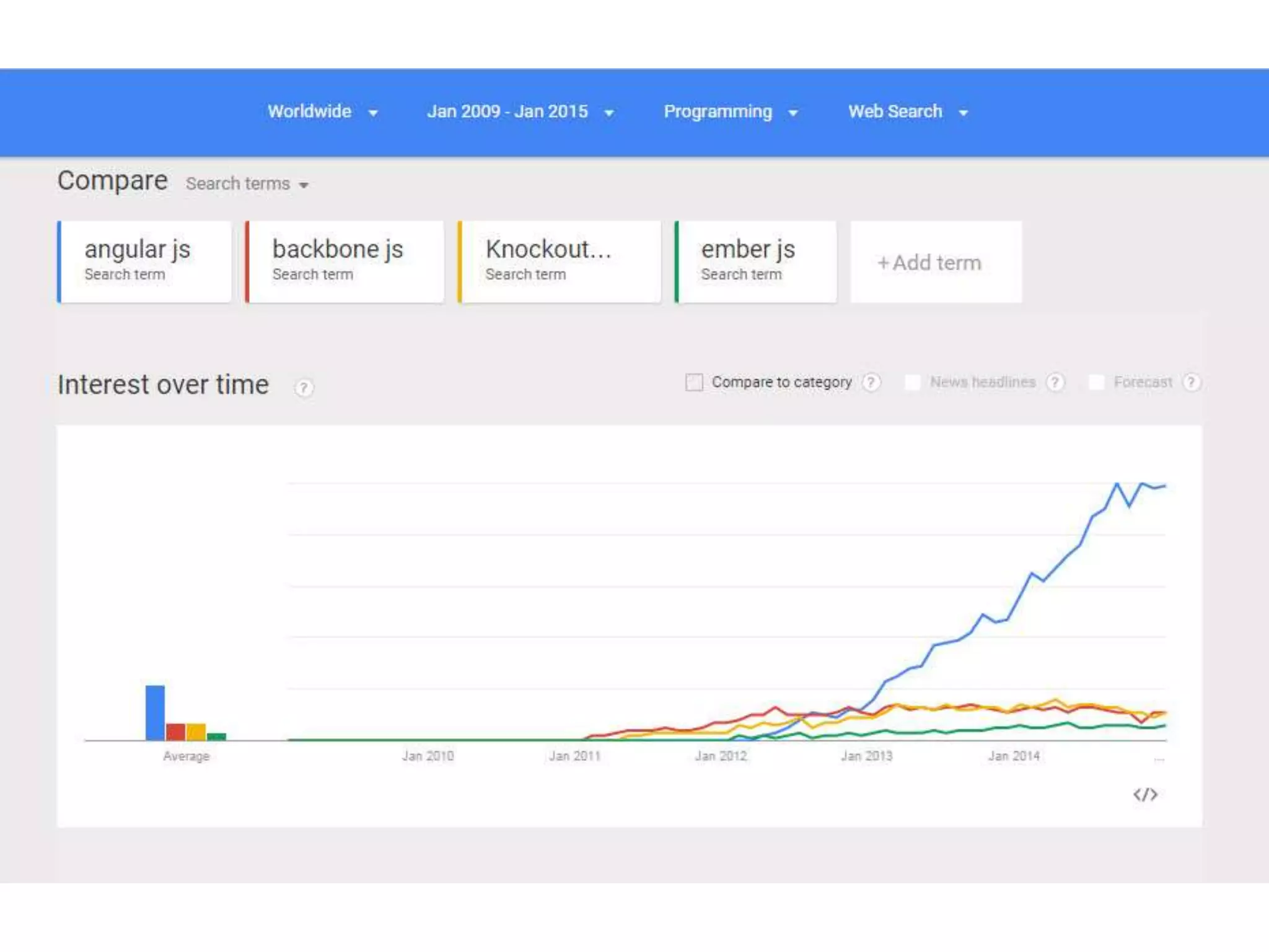Toggle the News headlines checkbox

coord(912,382)
